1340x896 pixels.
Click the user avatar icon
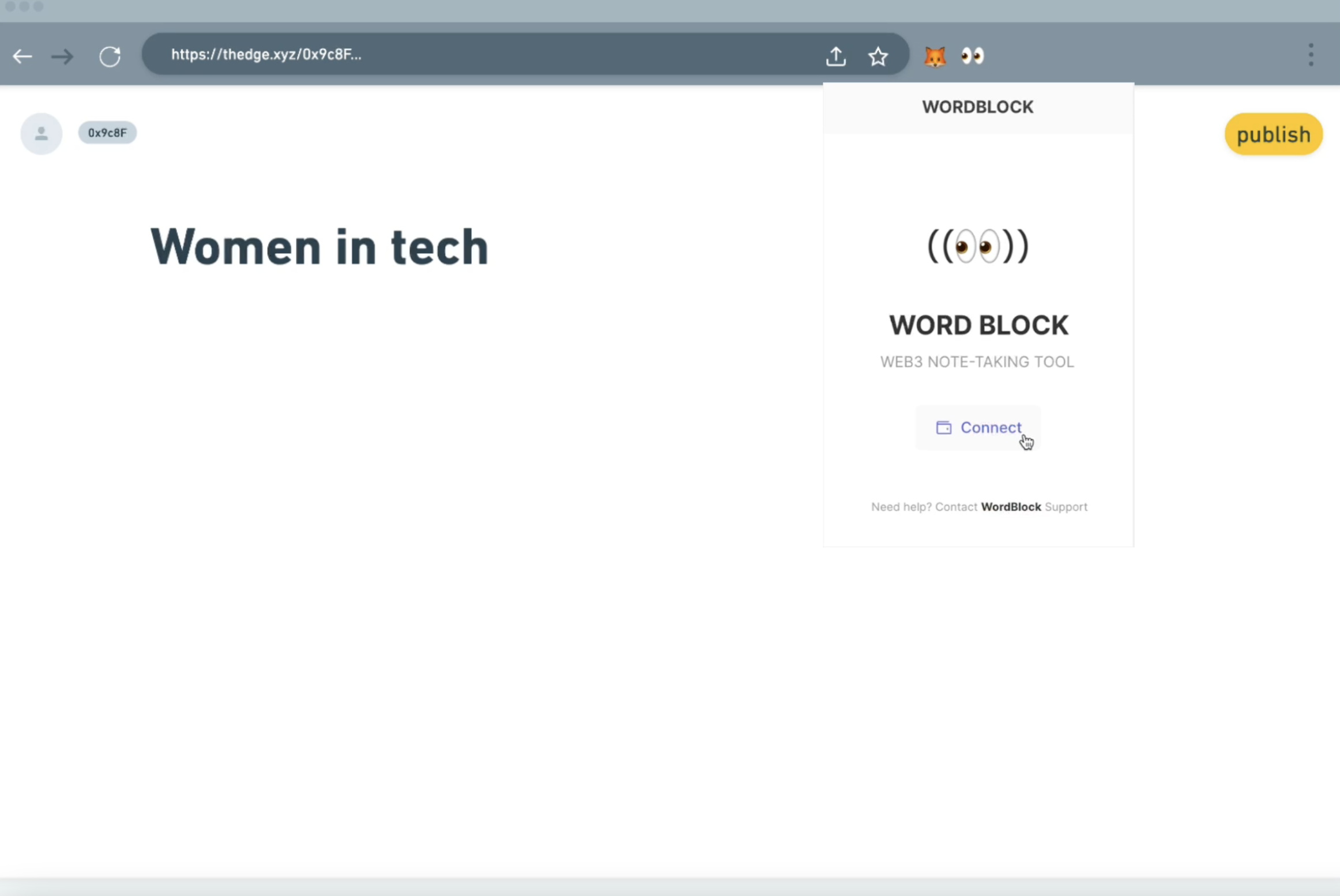(x=42, y=134)
